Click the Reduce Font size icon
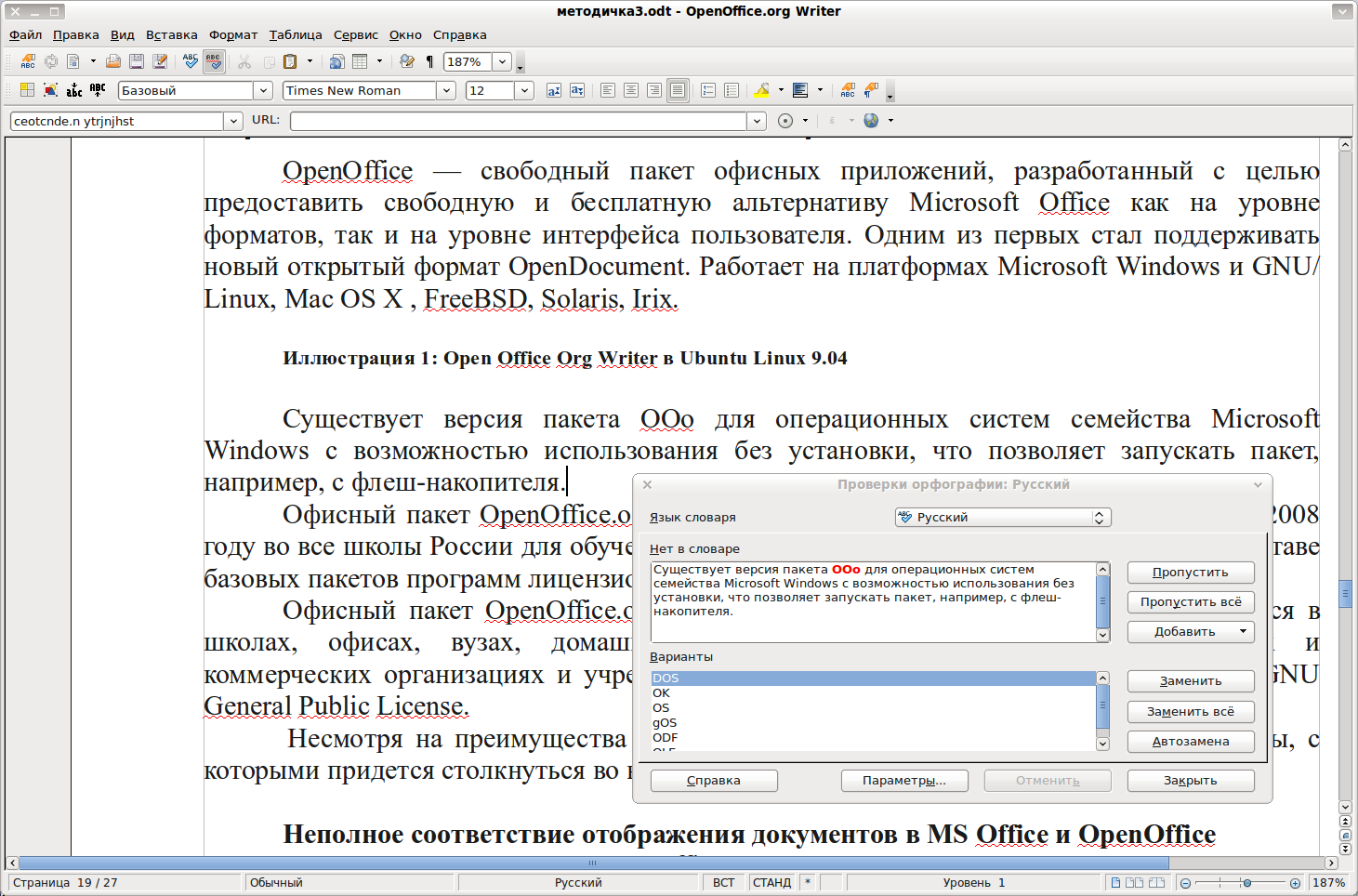This screenshot has width=1358, height=896. coord(577,90)
